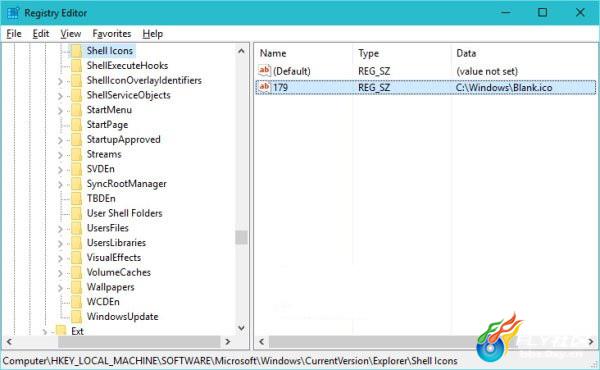Click the VisualEffects folder icon
600x370 pixels.
coord(77,258)
